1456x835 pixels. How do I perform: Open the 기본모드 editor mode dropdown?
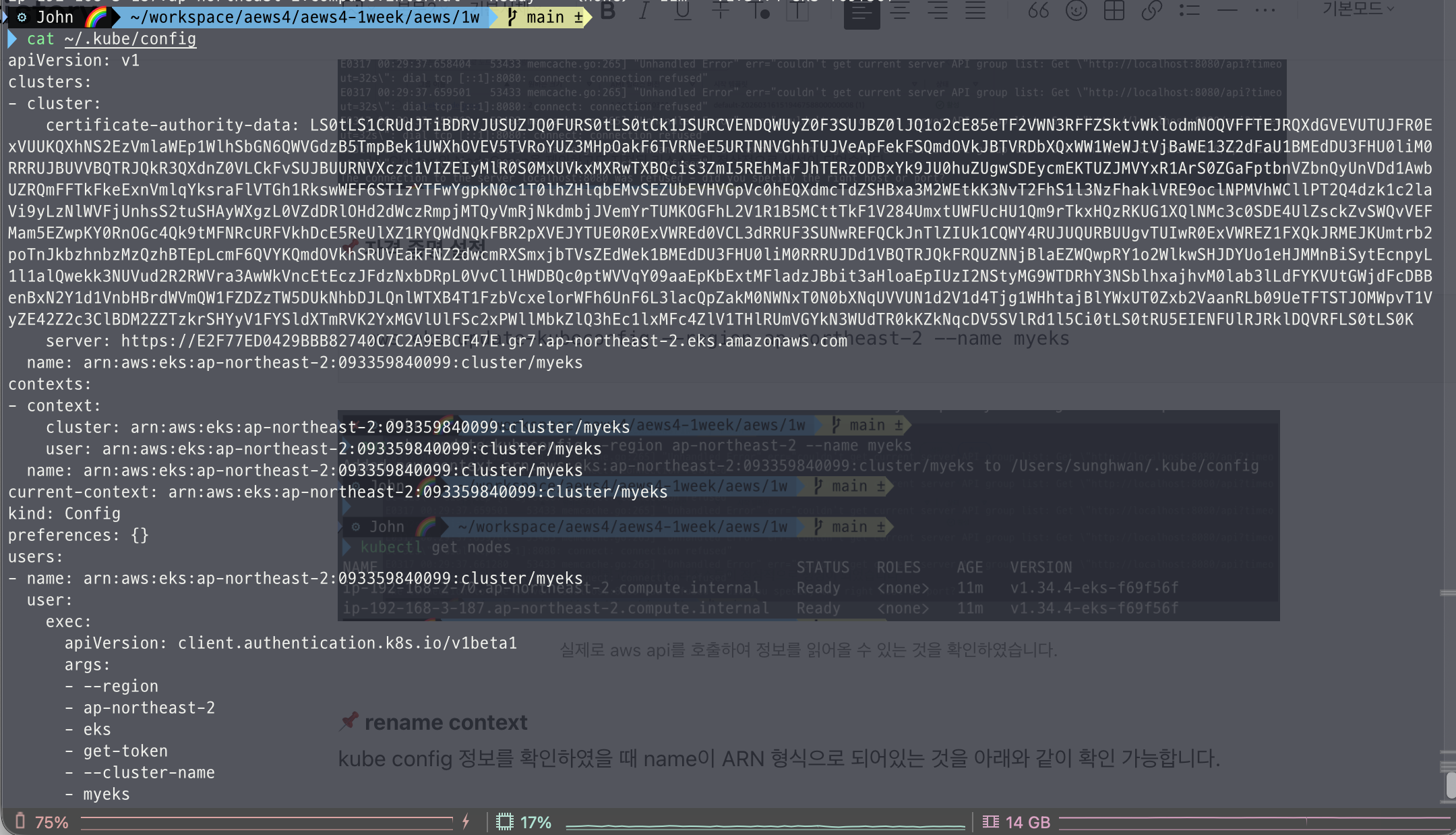pos(1358,9)
